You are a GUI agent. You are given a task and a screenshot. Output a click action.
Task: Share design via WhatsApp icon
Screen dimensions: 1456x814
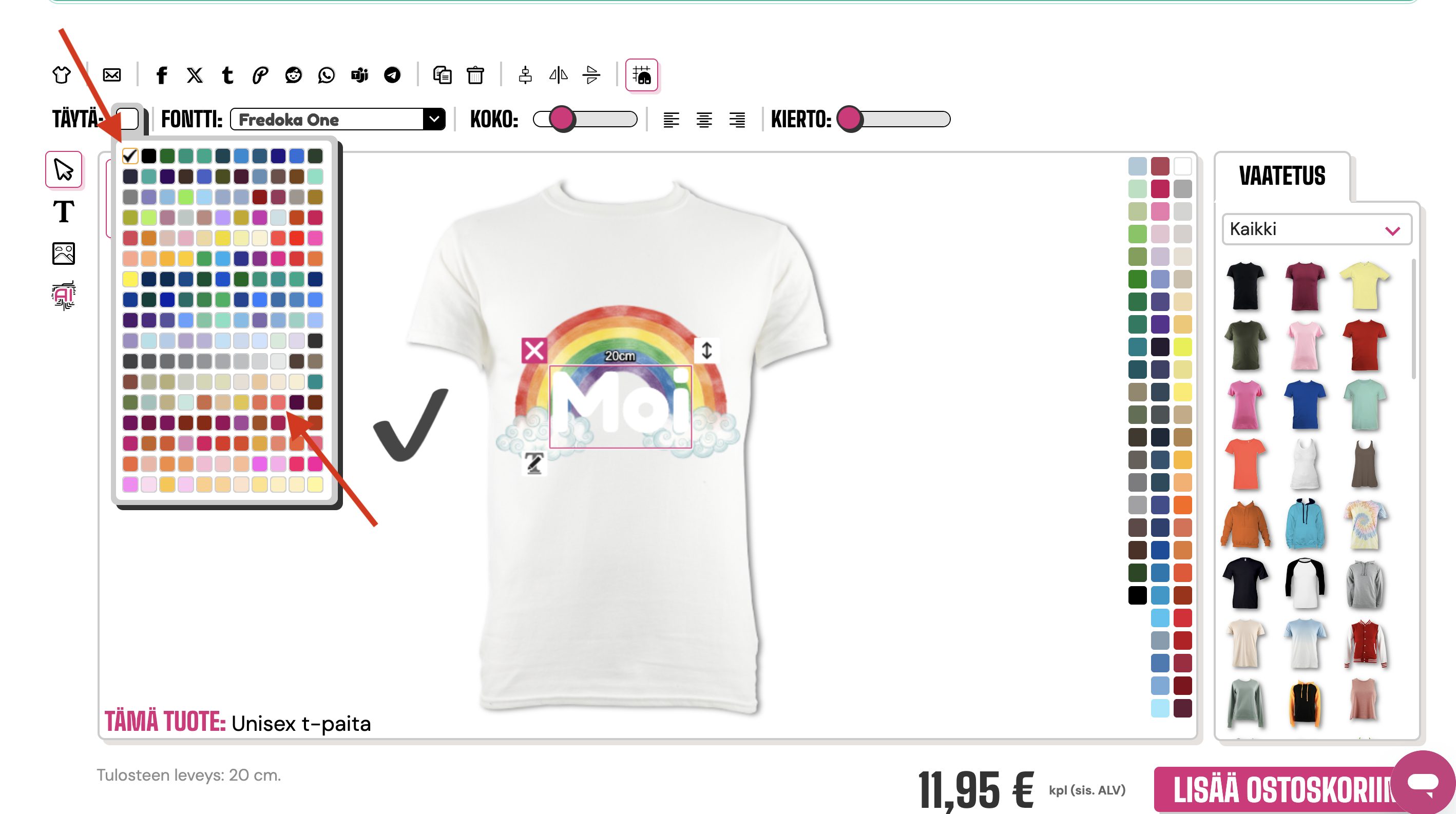click(x=326, y=75)
